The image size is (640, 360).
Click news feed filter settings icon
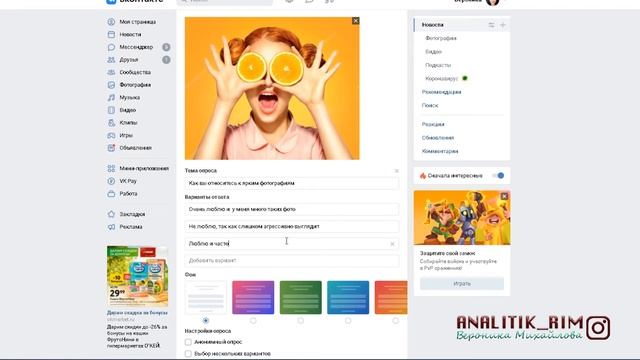491,25
